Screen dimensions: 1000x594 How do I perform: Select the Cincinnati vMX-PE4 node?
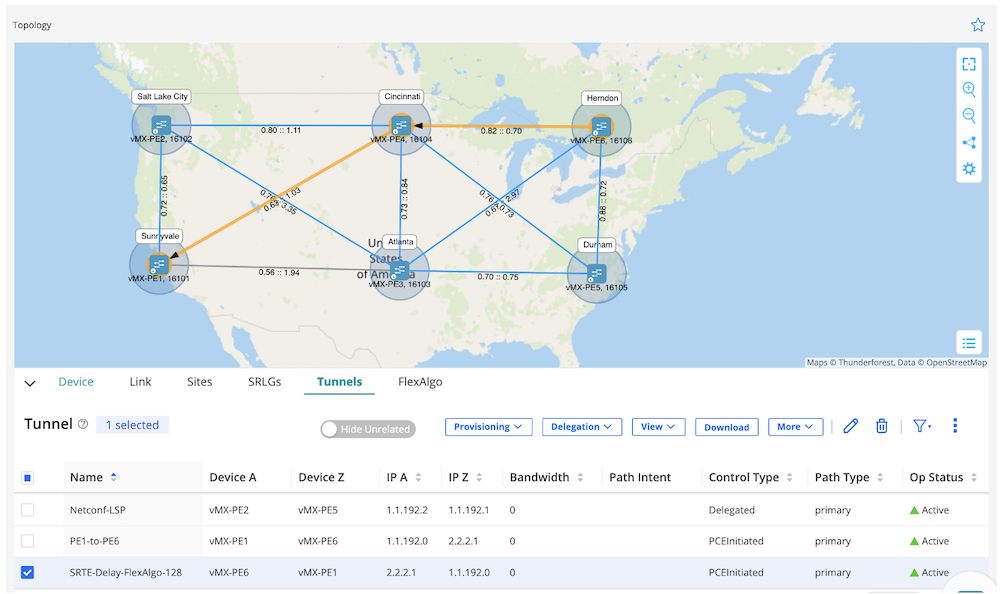coord(401,125)
